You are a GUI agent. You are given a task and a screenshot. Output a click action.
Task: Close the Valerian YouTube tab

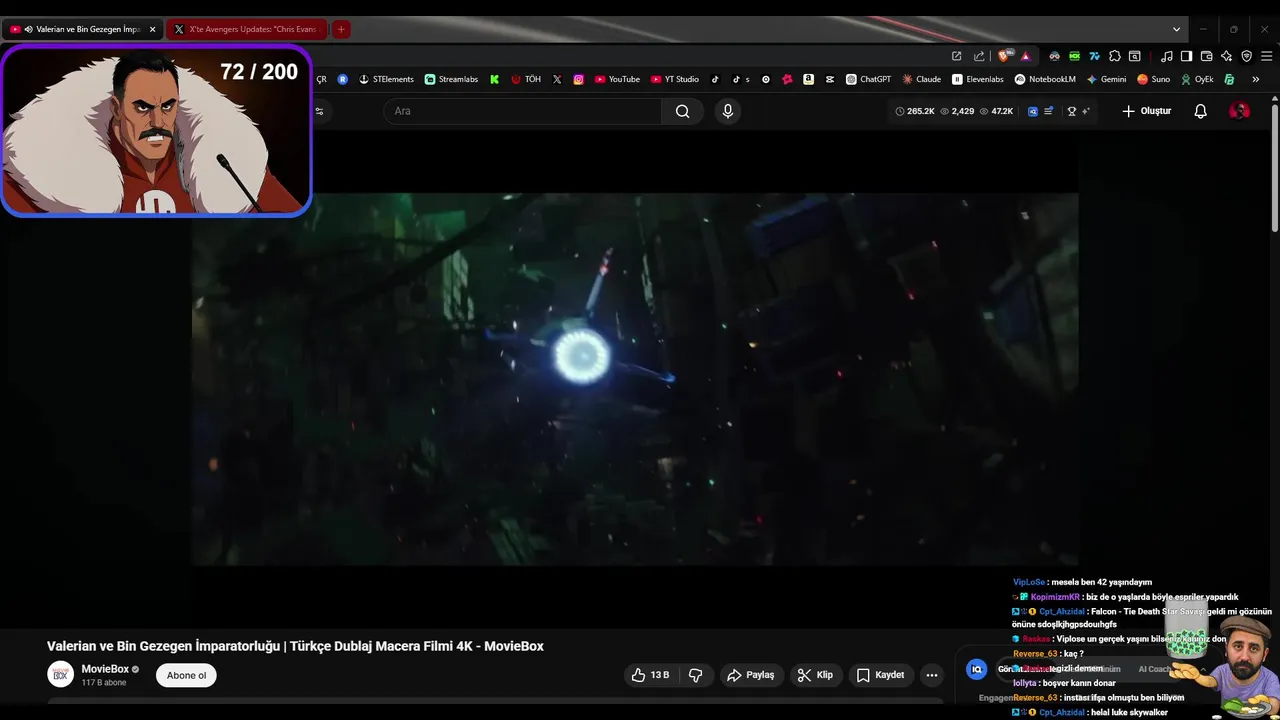[x=152, y=29]
